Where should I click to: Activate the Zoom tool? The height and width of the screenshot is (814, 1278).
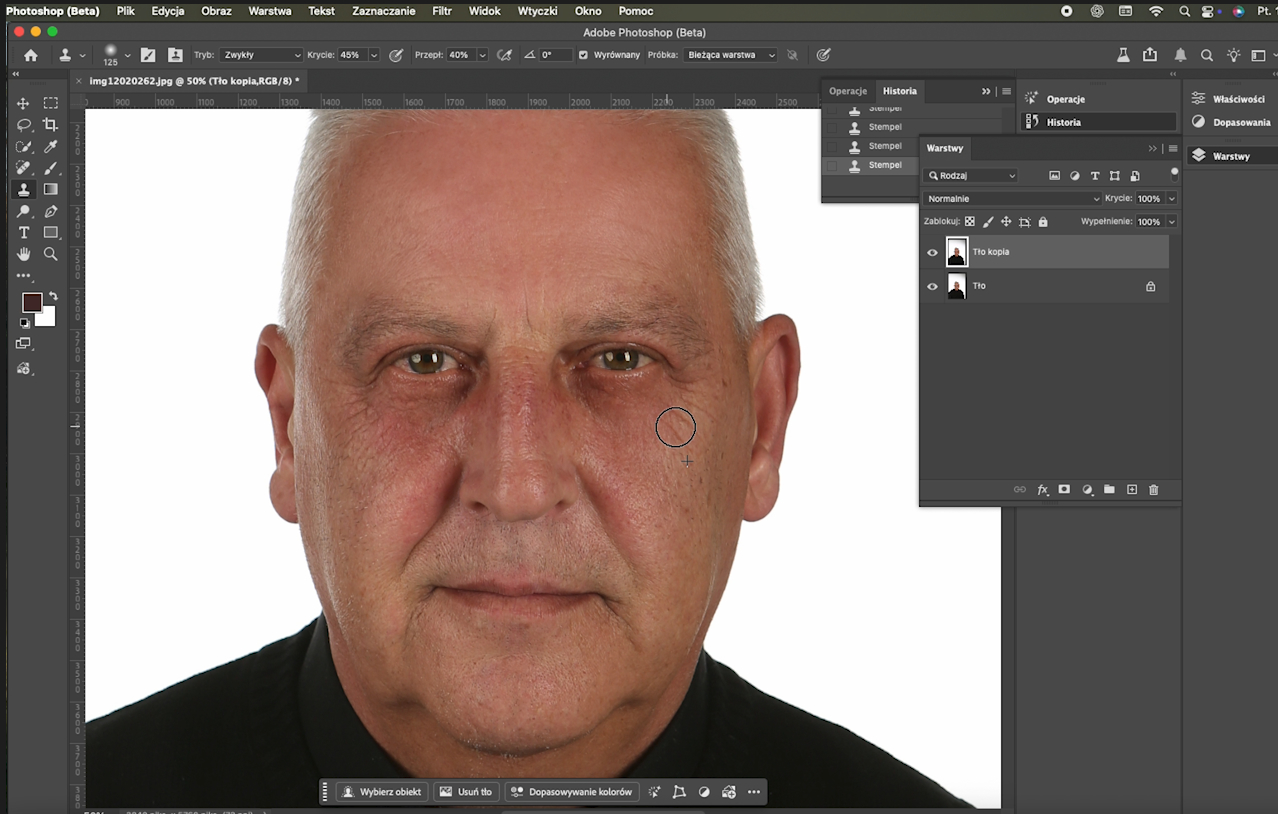50,254
